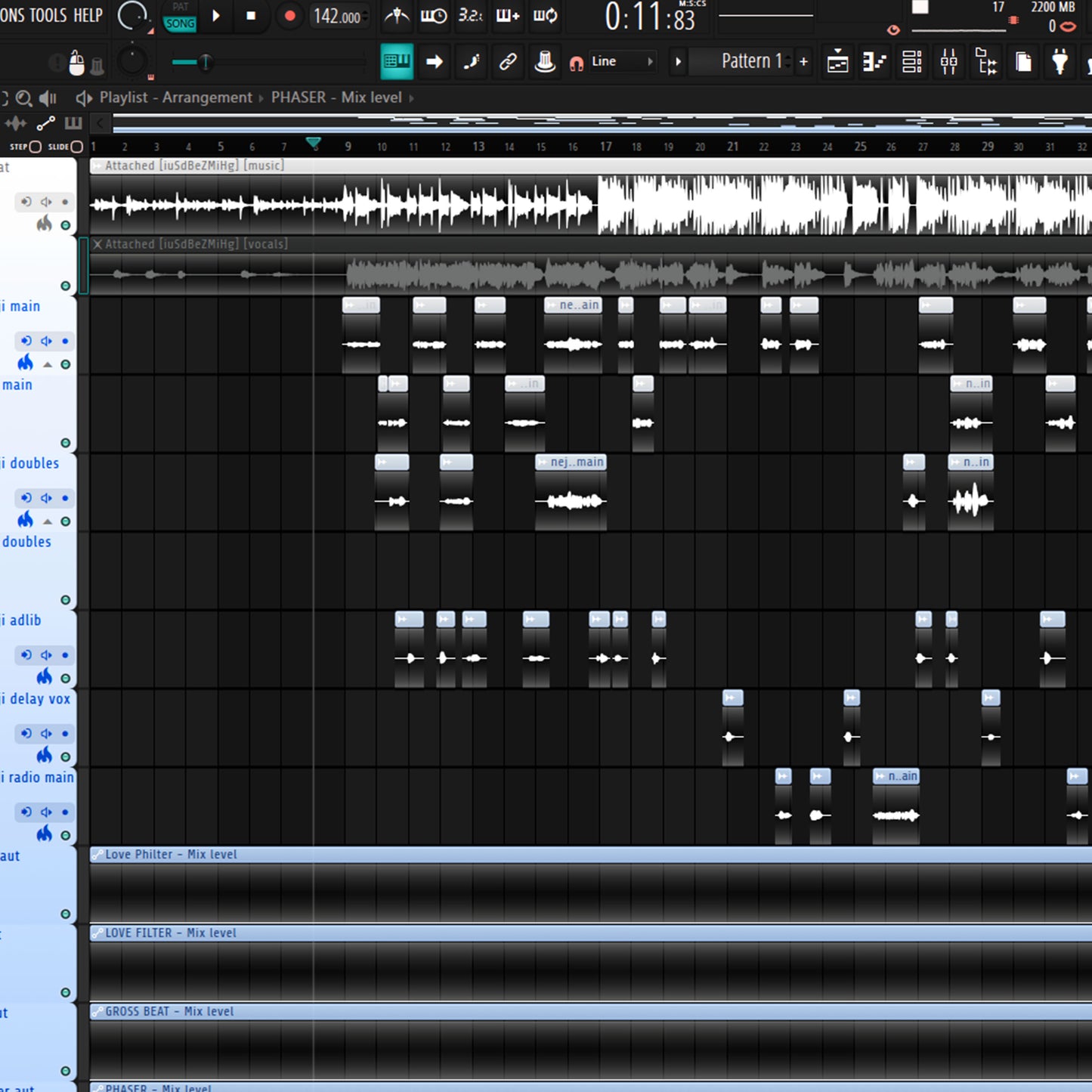Image resolution: width=1092 pixels, height=1092 pixels.
Task: Open the HELP menu
Action: [x=88, y=15]
